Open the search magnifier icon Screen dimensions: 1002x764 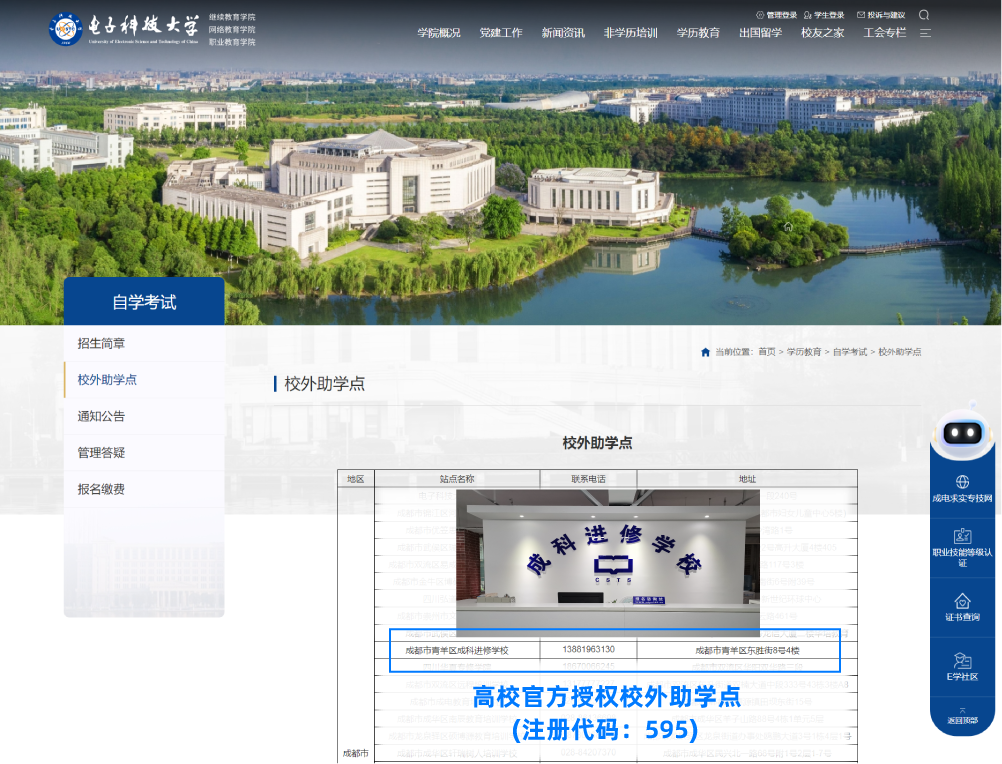coord(924,15)
